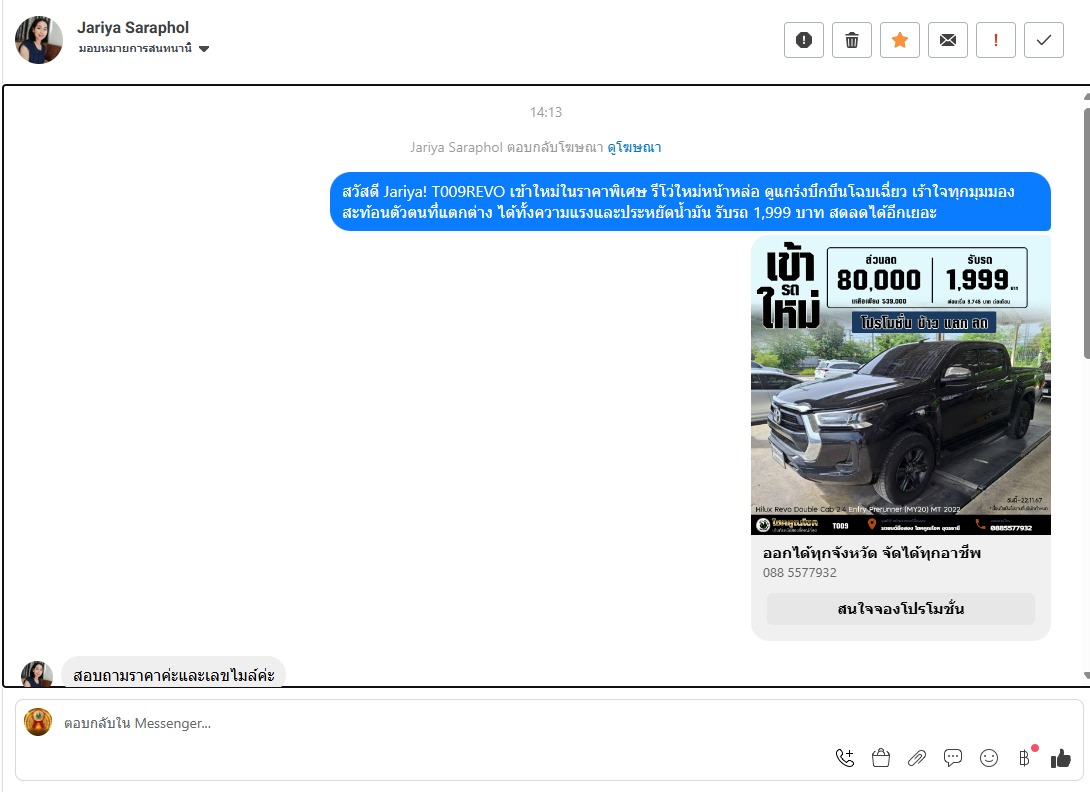
Task: Open the assign conversation dropdown
Action: [x=143, y=49]
